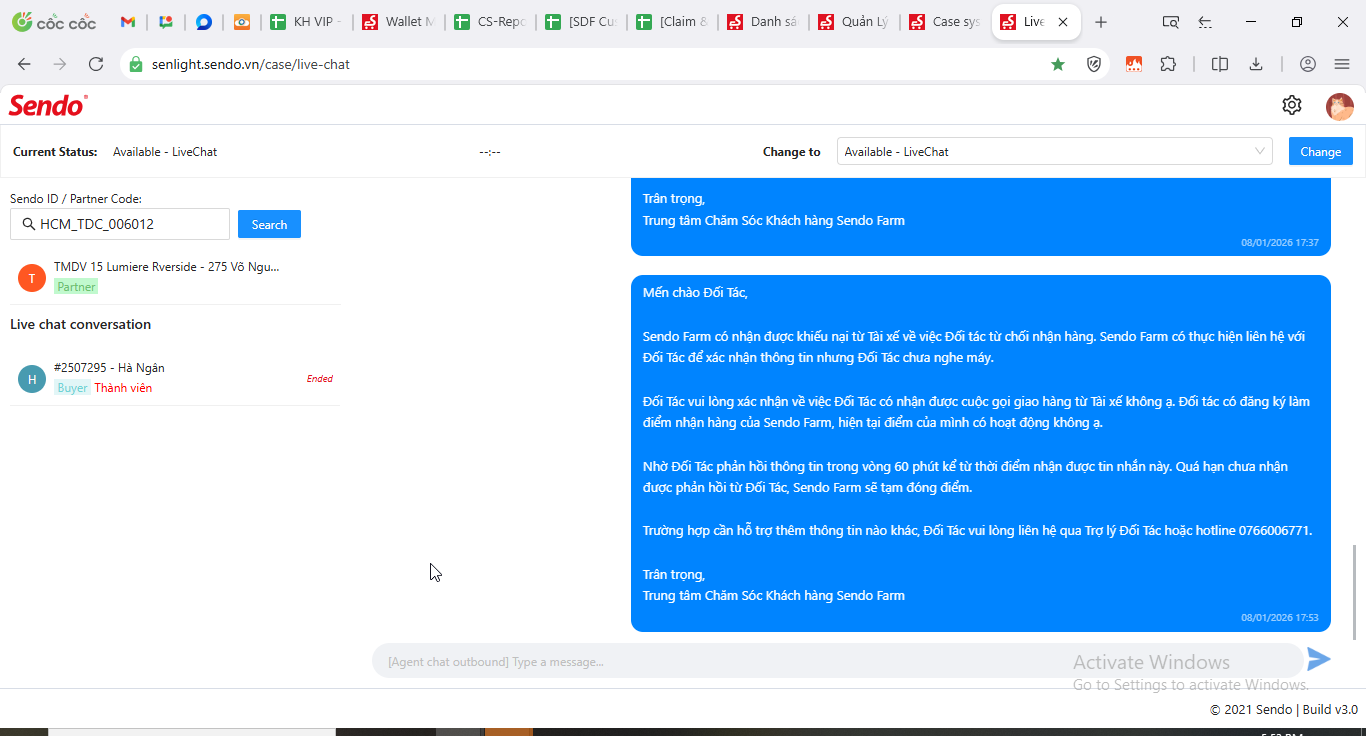
Task: Click the orange T partner avatar
Action: click(32, 278)
